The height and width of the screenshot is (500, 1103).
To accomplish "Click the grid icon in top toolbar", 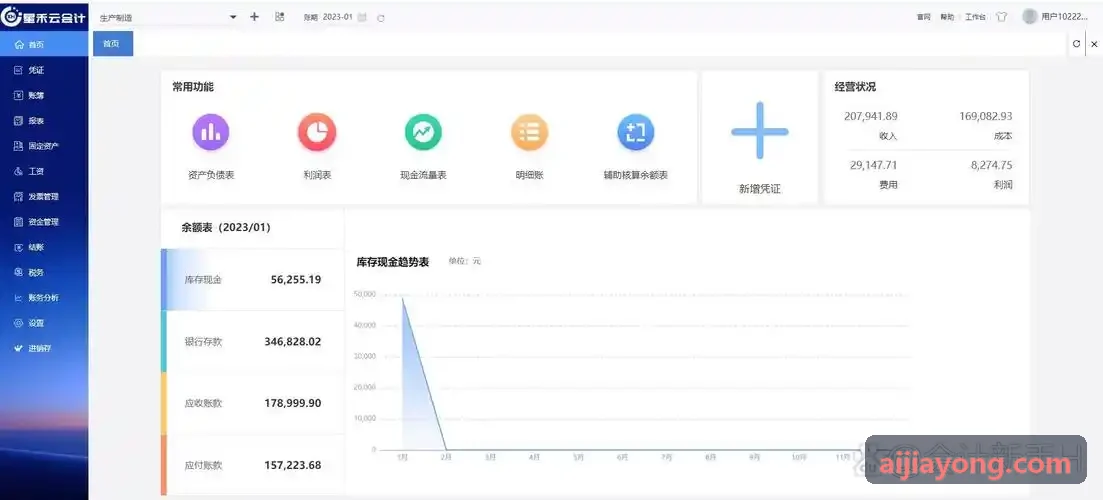I will pos(279,17).
